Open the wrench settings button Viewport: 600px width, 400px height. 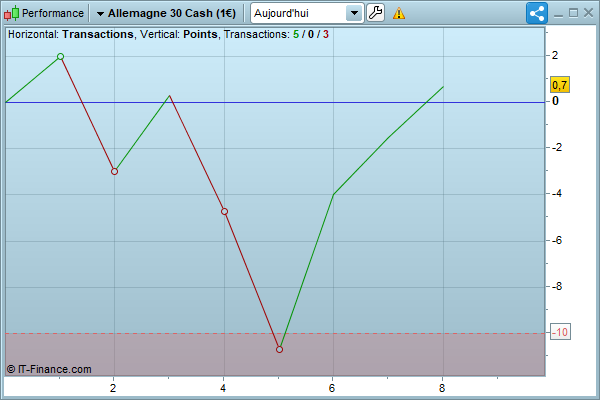pyautogui.click(x=375, y=13)
